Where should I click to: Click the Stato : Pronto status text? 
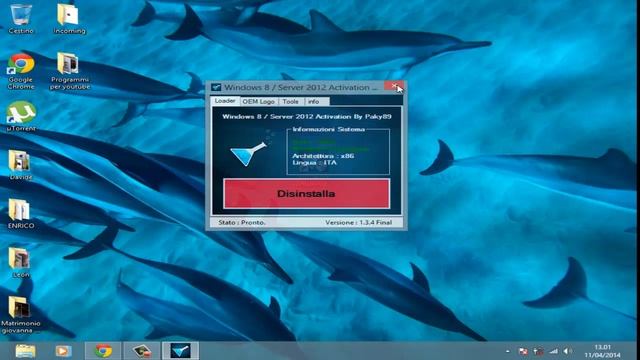point(242,222)
